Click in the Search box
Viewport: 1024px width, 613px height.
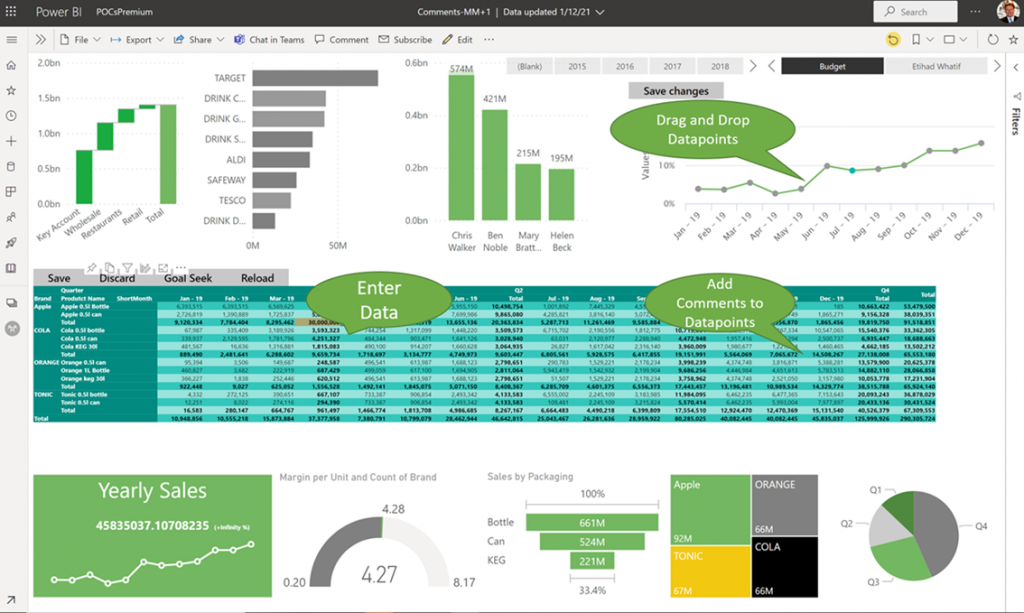tap(916, 12)
